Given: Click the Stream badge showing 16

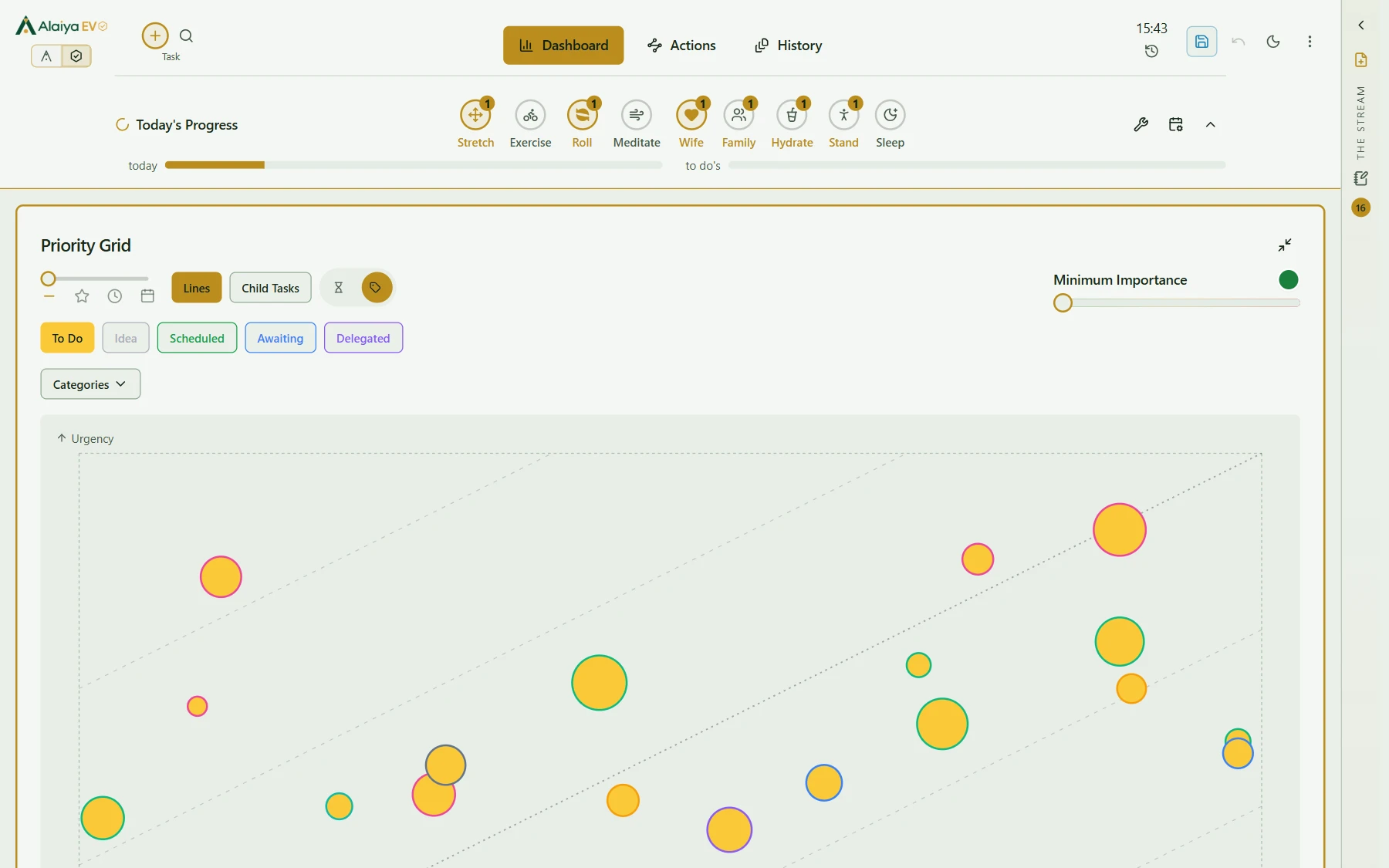Looking at the screenshot, I should click(1361, 208).
